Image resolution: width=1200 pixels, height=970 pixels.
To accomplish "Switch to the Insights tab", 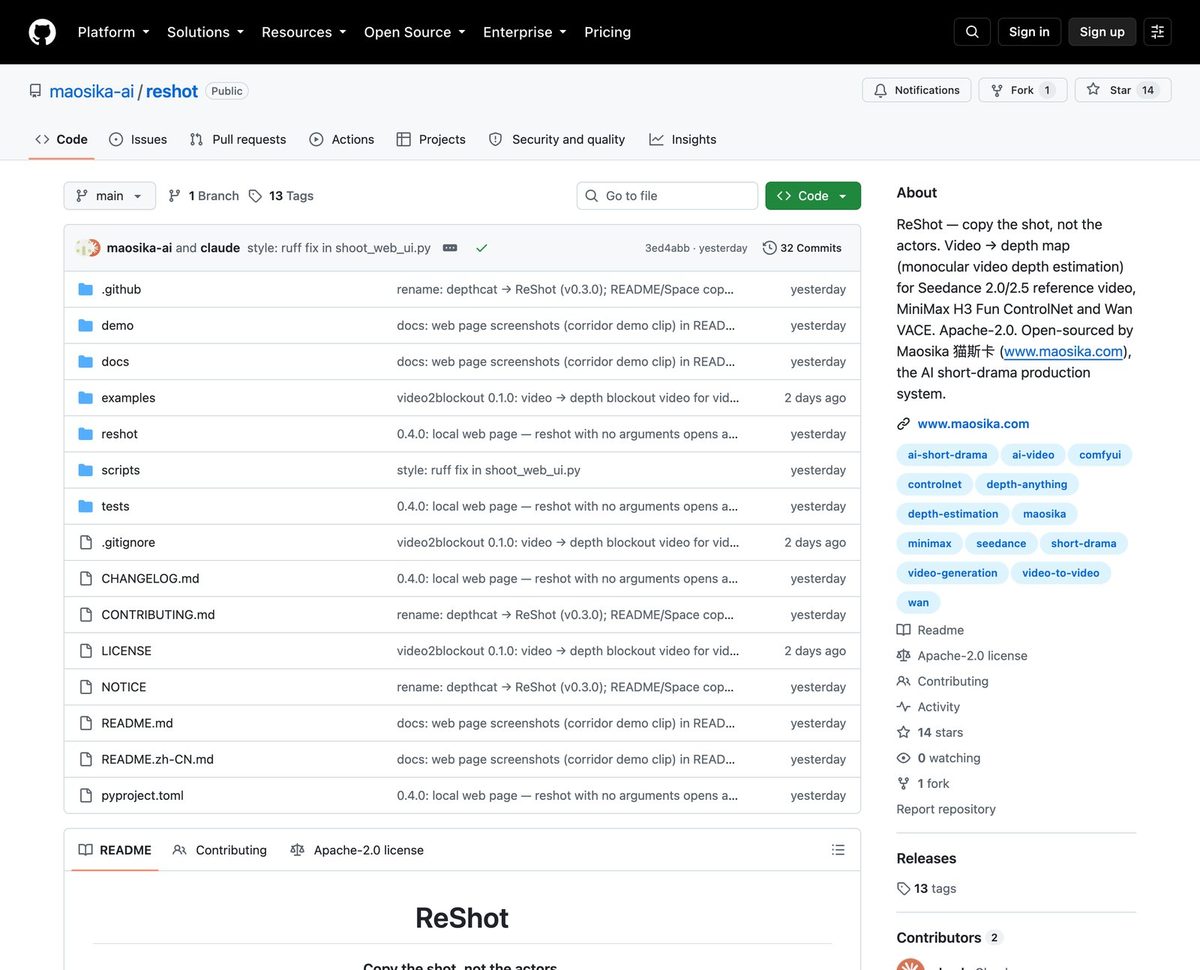I will [x=683, y=140].
